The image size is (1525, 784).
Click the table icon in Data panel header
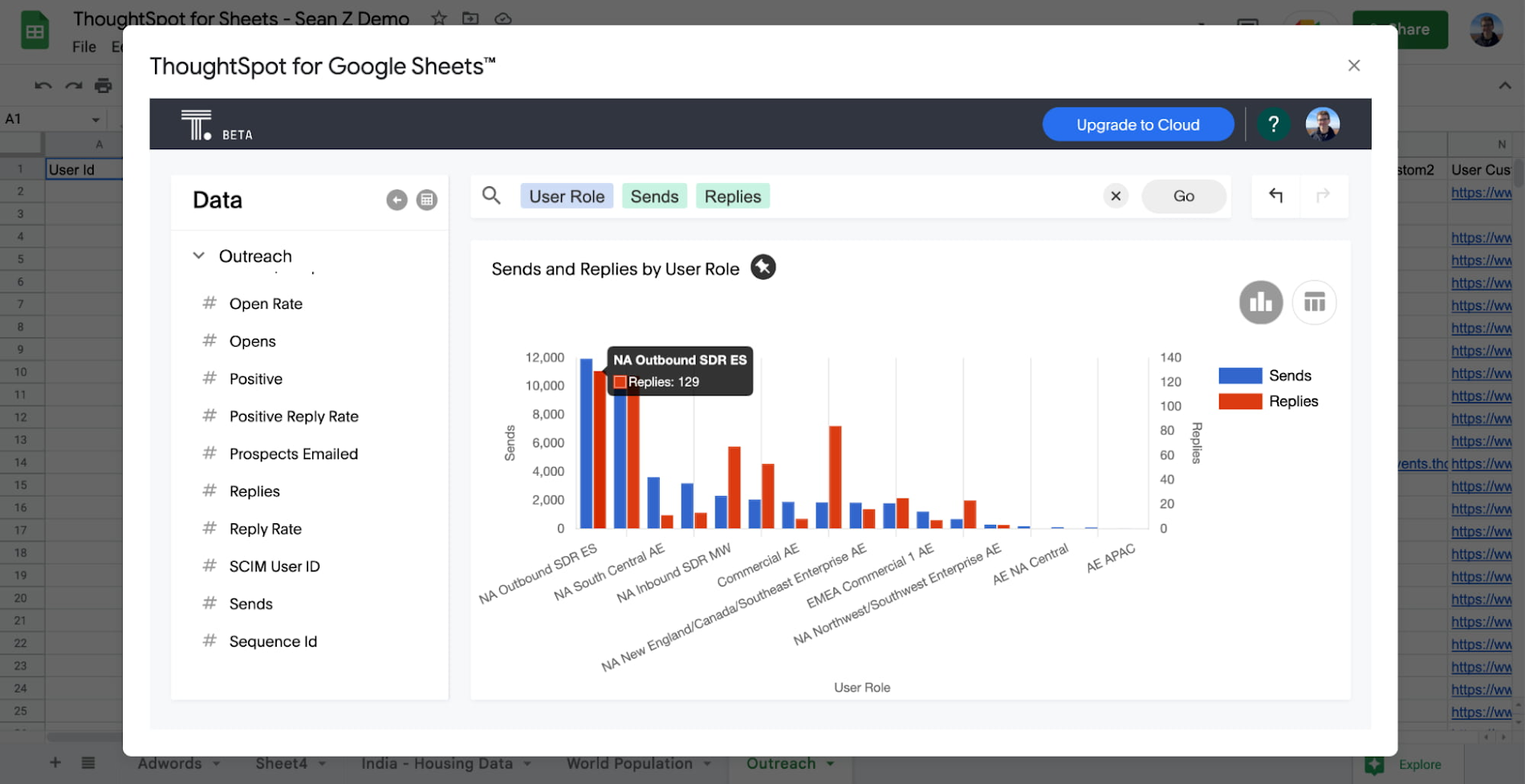(x=427, y=200)
